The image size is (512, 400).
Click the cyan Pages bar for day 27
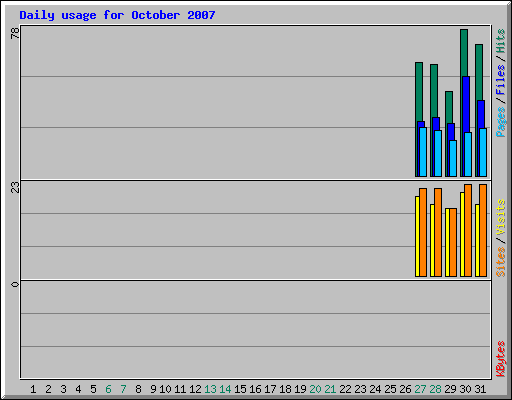423,152
